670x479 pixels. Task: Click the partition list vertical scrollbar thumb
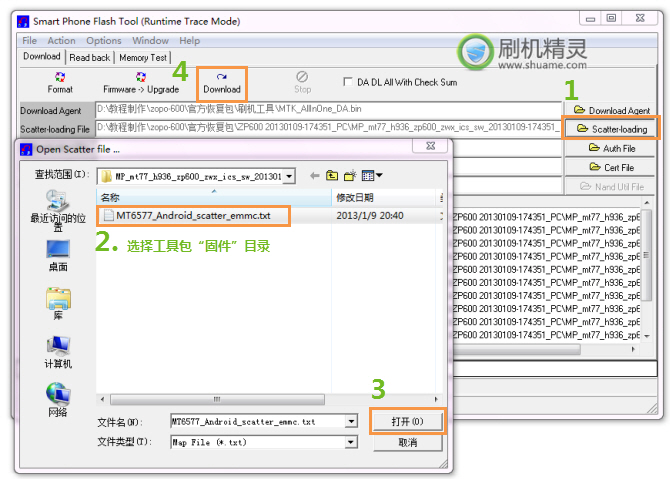coord(646,255)
